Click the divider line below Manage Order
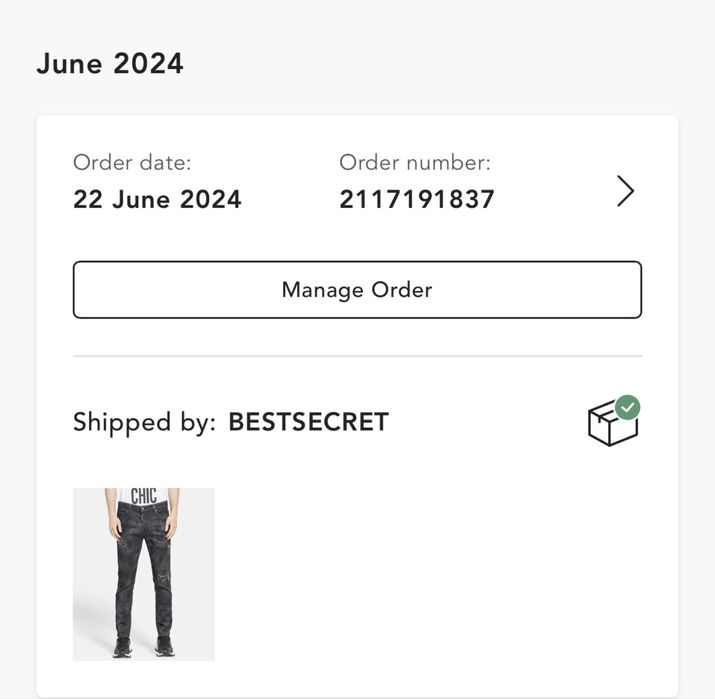This screenshot has width=715, height=699. 357,356
